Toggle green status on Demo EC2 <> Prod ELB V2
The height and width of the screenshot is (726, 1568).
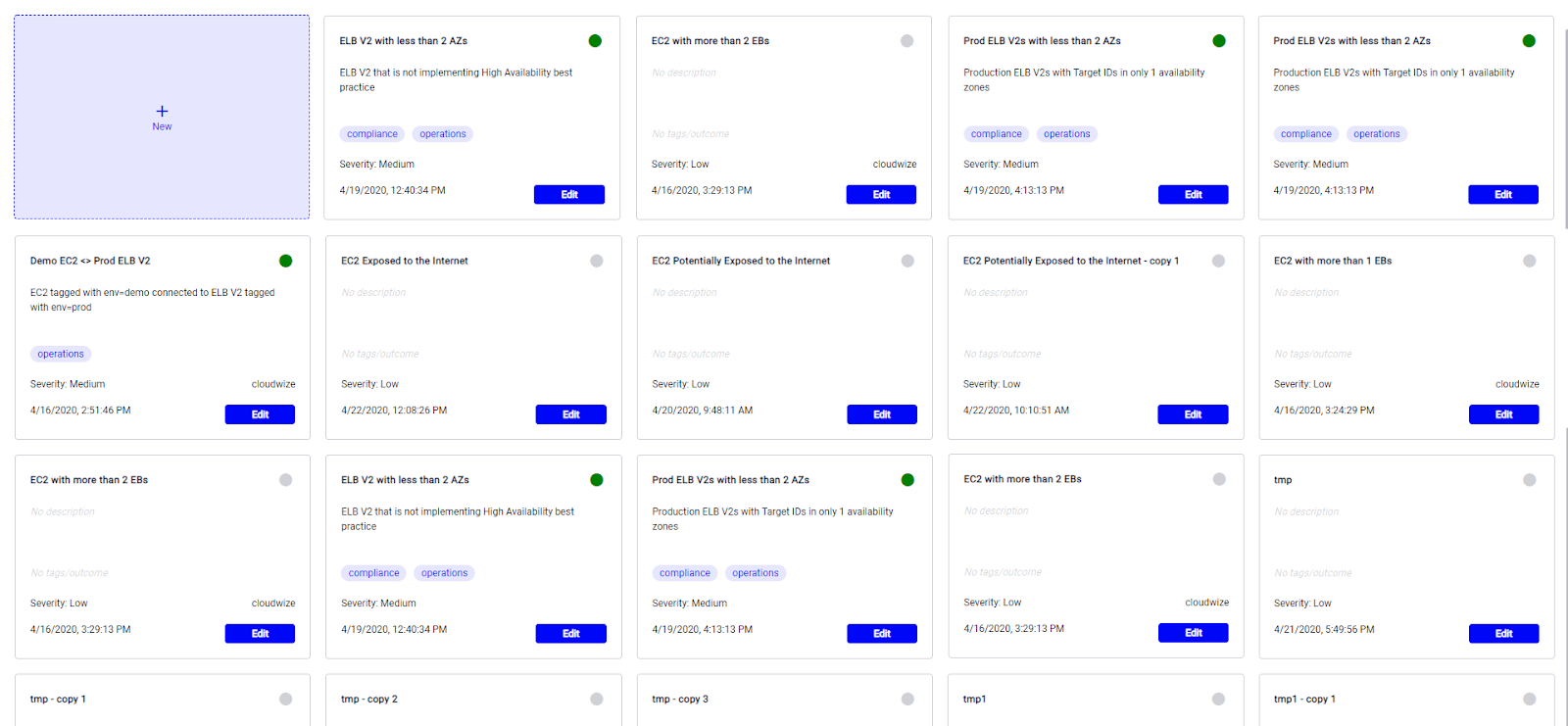point(285,261)
